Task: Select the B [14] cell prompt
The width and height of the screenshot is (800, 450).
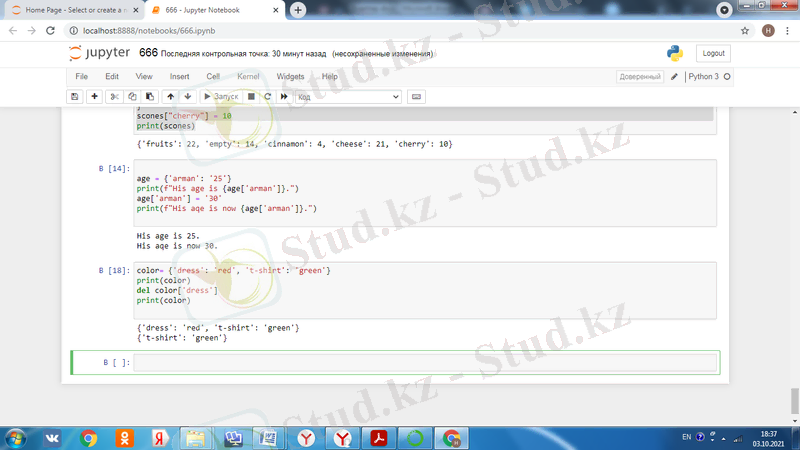Action: [x=114, y=168]
